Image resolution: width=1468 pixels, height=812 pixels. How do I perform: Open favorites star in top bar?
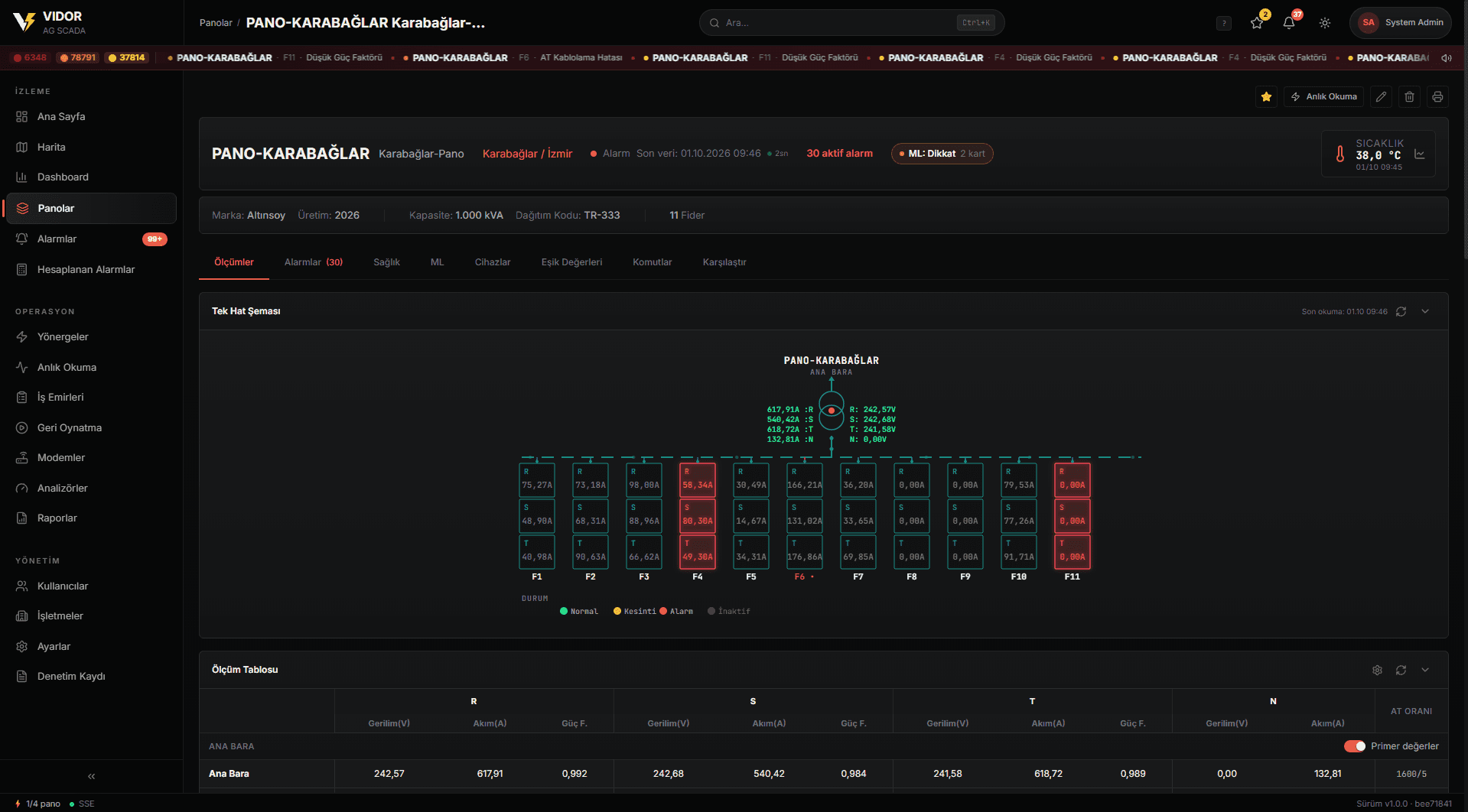click(1257, 23)
